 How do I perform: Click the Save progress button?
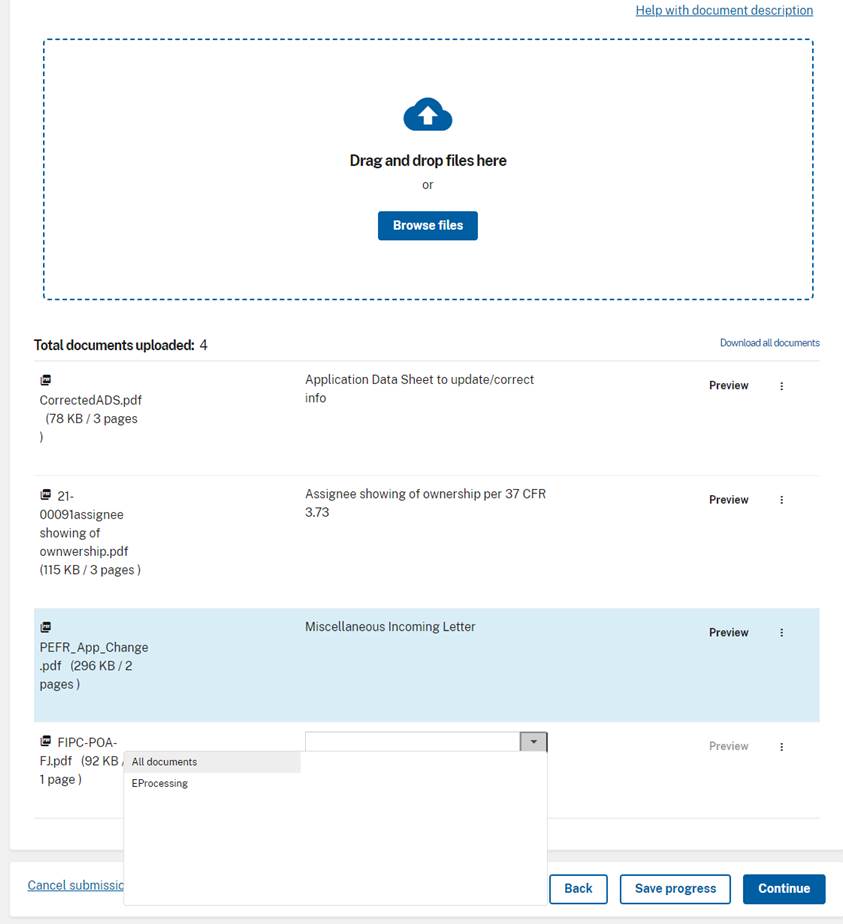coord(675,889)
